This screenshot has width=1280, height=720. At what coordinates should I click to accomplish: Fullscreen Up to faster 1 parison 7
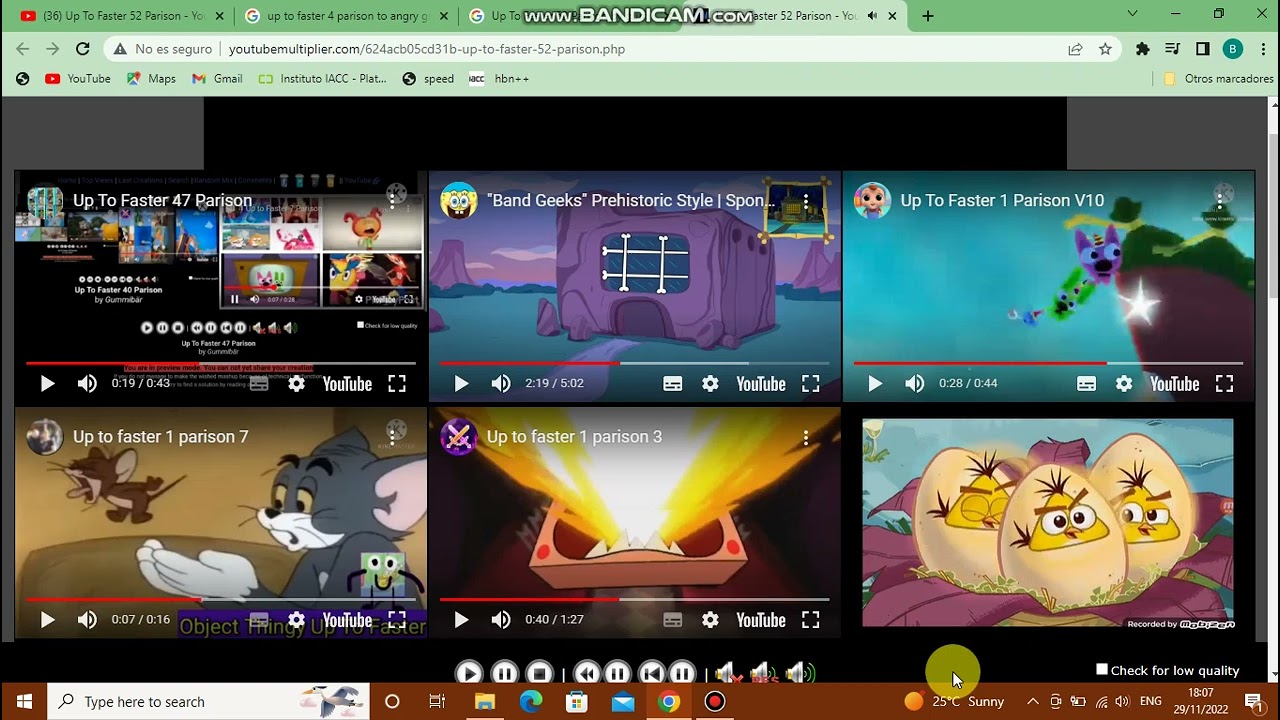point(397,620)
